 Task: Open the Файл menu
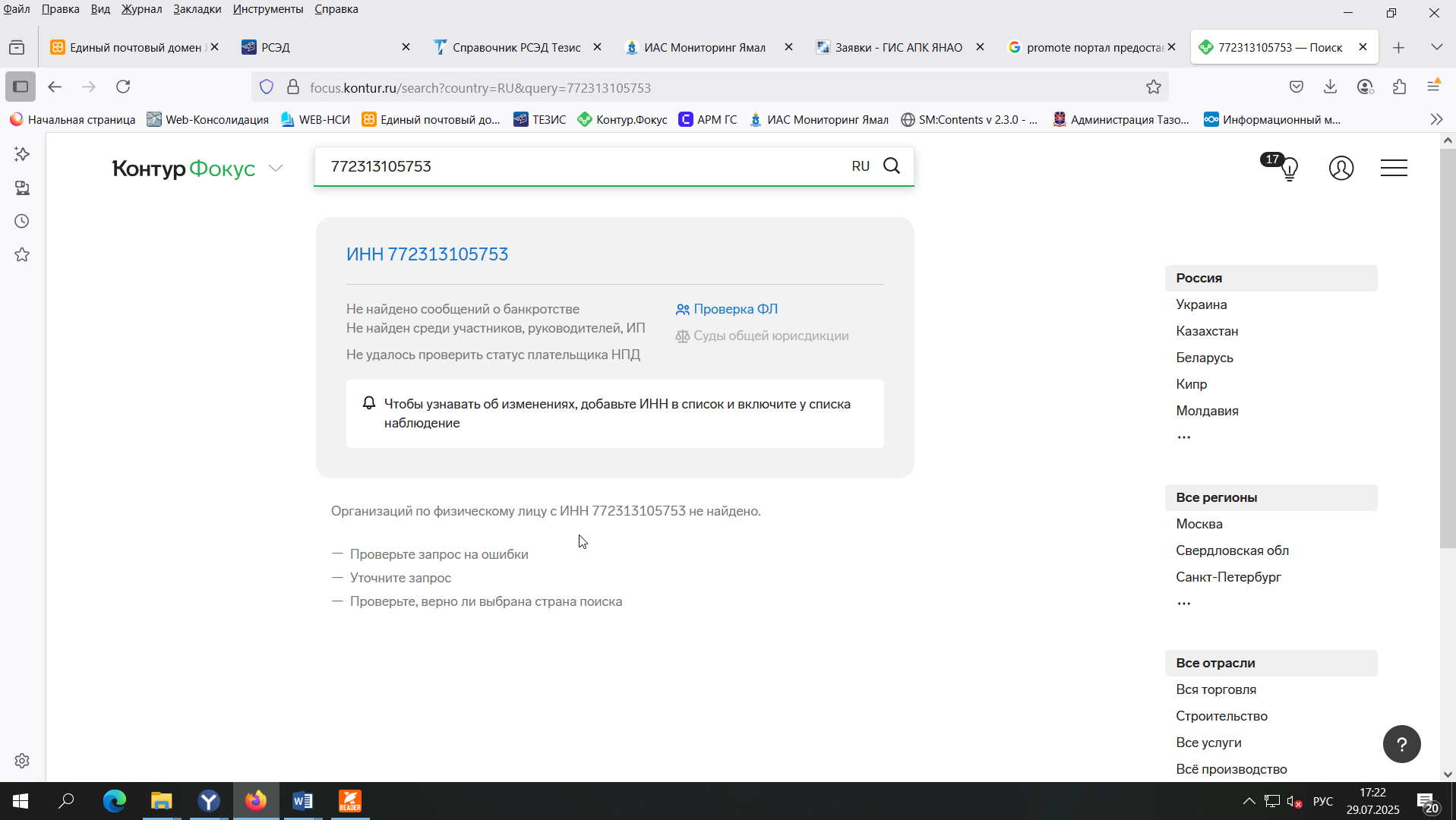click(x=17, y=9)
